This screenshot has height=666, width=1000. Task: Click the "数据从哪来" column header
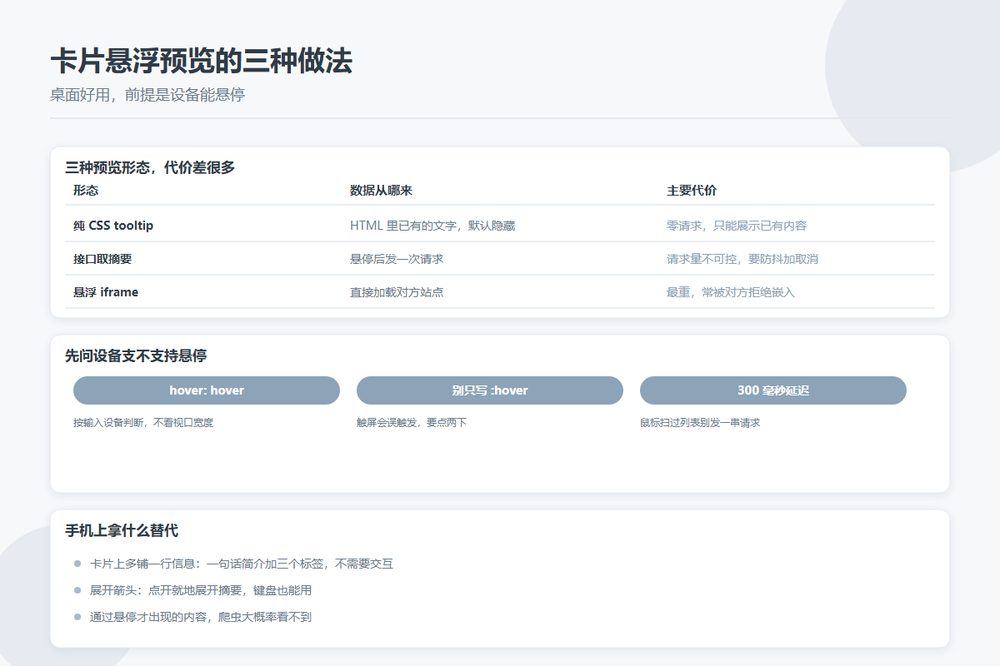point(381,190)
